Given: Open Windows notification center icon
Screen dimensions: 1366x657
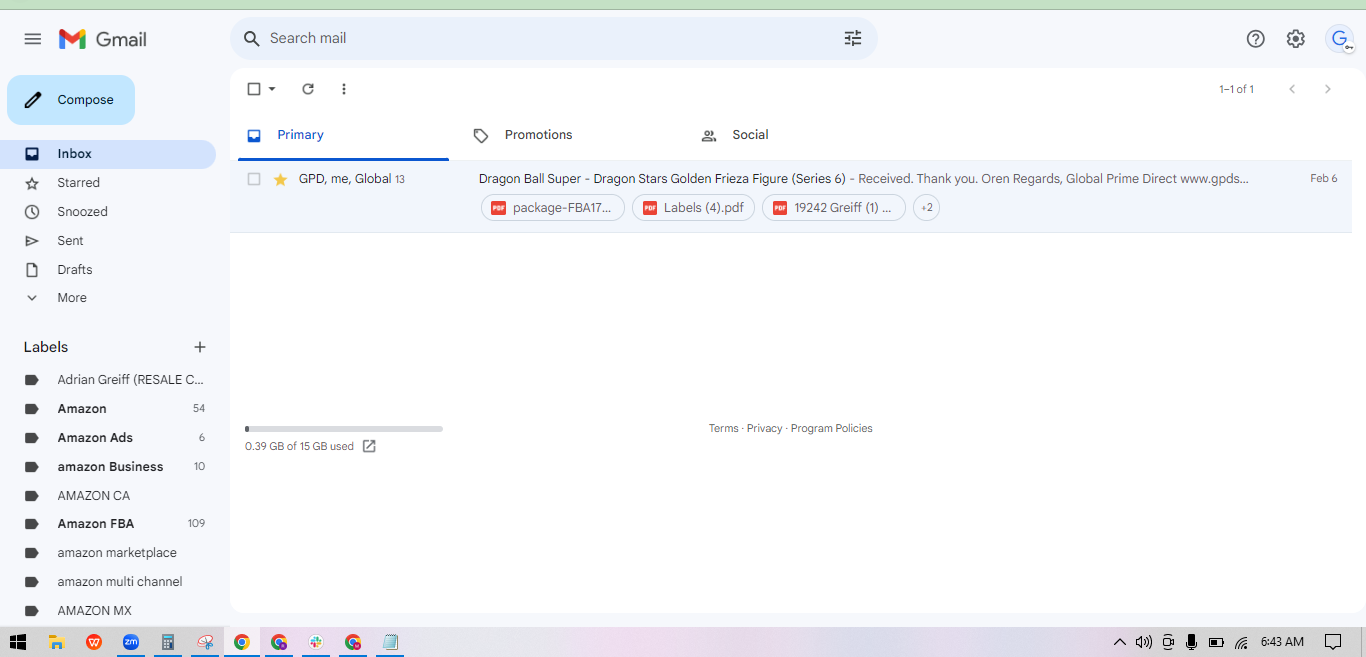Looking at the screenshot, I should click(1333, 642).
